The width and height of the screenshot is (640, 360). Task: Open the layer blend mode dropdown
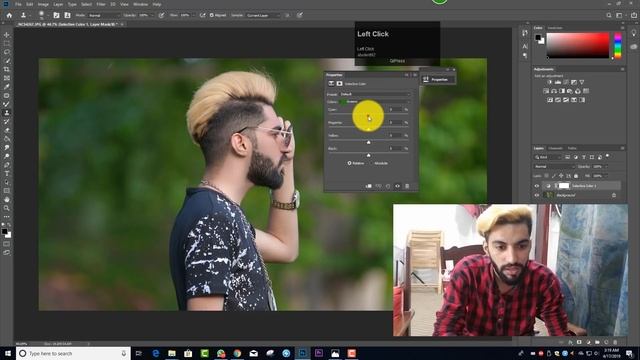click(554, 167)
